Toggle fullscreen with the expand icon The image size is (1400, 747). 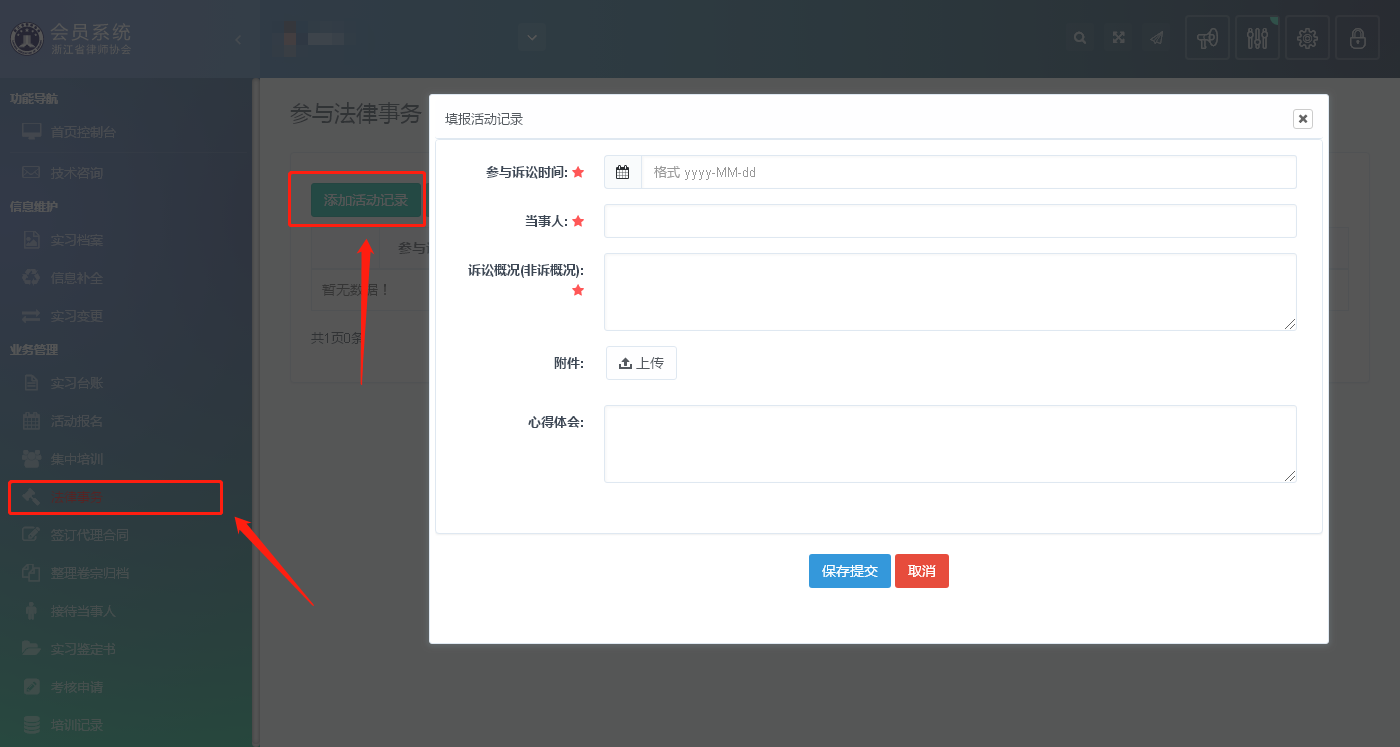[x=1119, y=38]
